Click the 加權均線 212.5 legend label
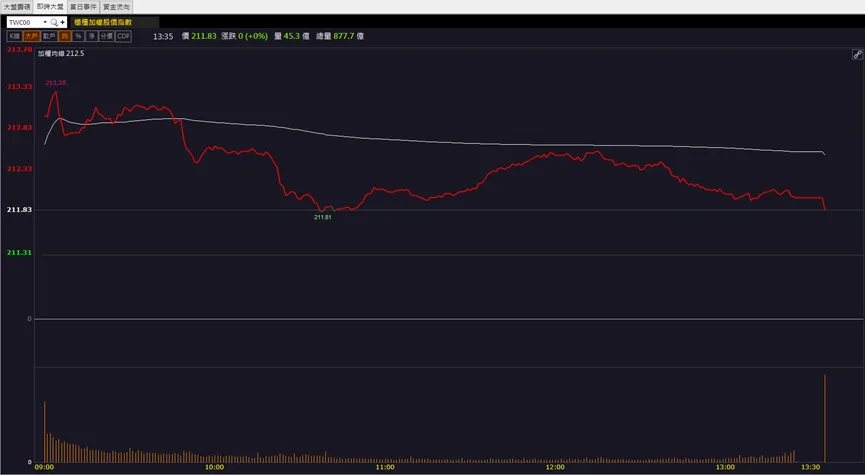This screenshot has height=475, width=865. [61, 54]
